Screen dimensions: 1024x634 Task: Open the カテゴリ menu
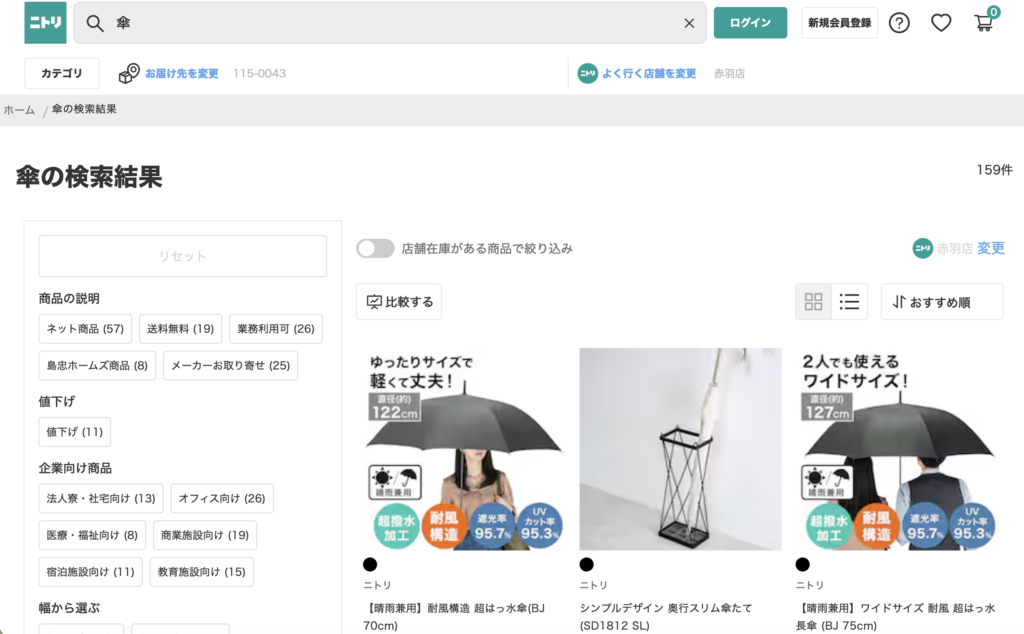click(x=62, y=73)
